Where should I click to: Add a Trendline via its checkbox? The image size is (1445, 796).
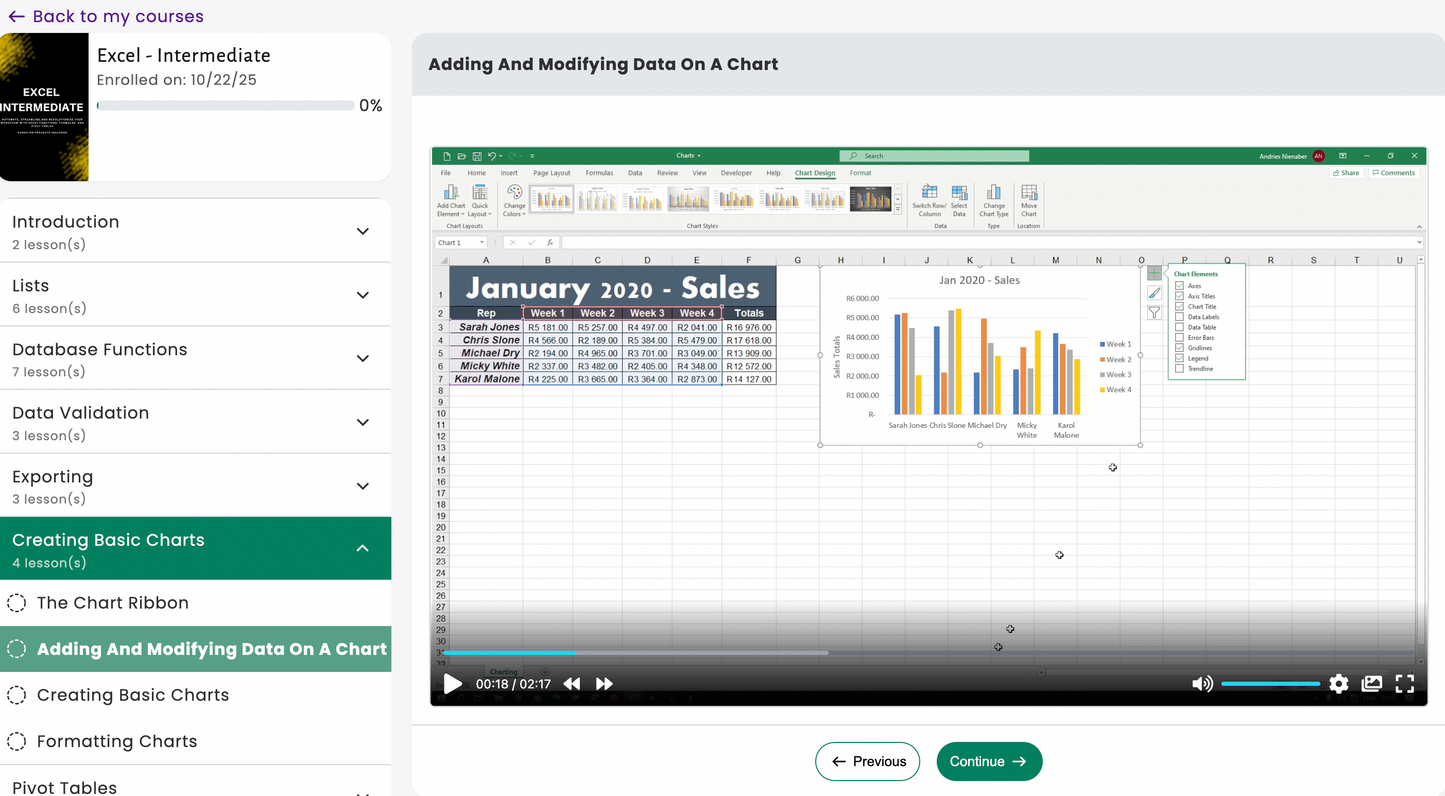tap(1179, 369)
